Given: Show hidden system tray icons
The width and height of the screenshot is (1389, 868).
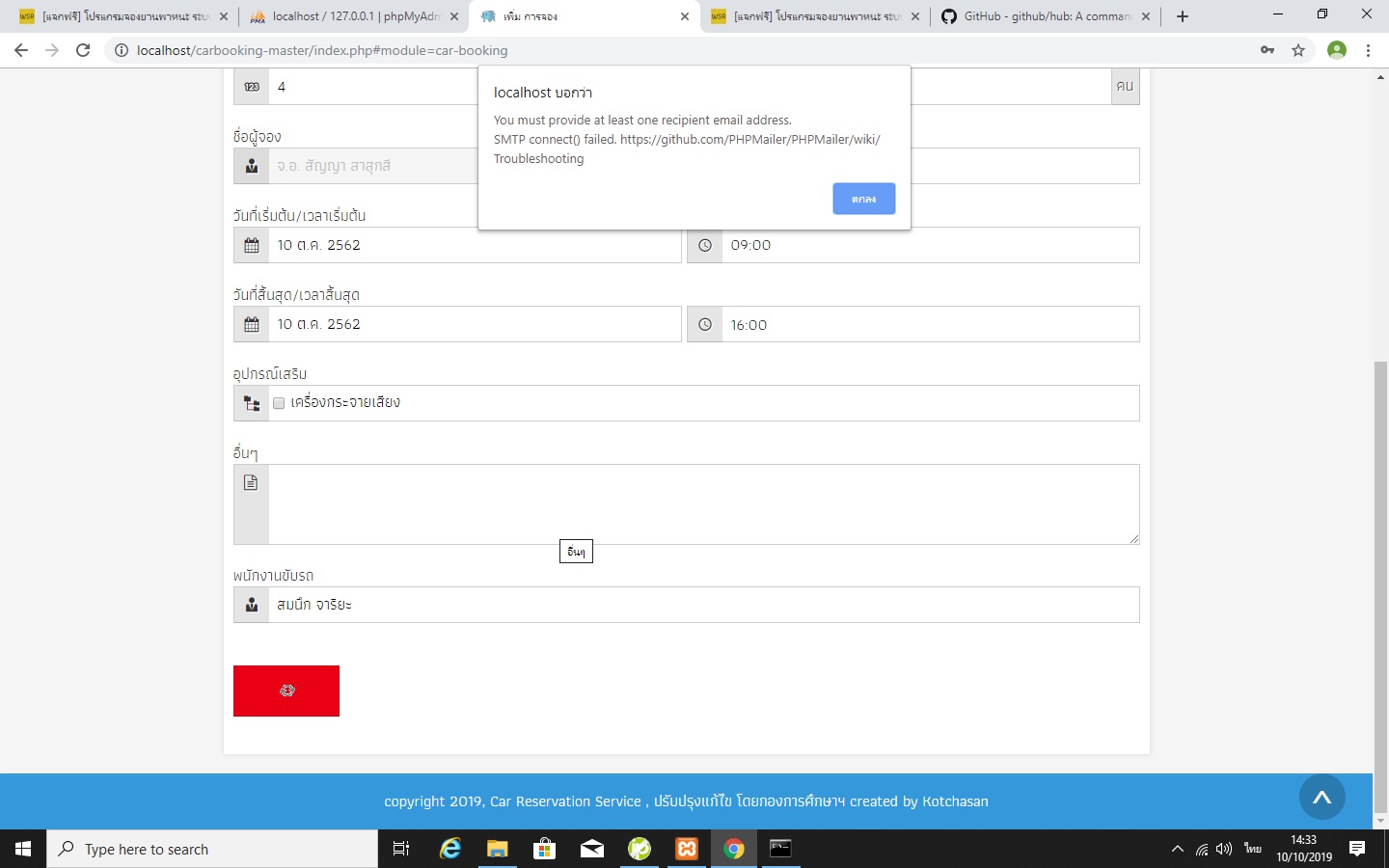Looking at the screenshot, I should point(1177,849).
